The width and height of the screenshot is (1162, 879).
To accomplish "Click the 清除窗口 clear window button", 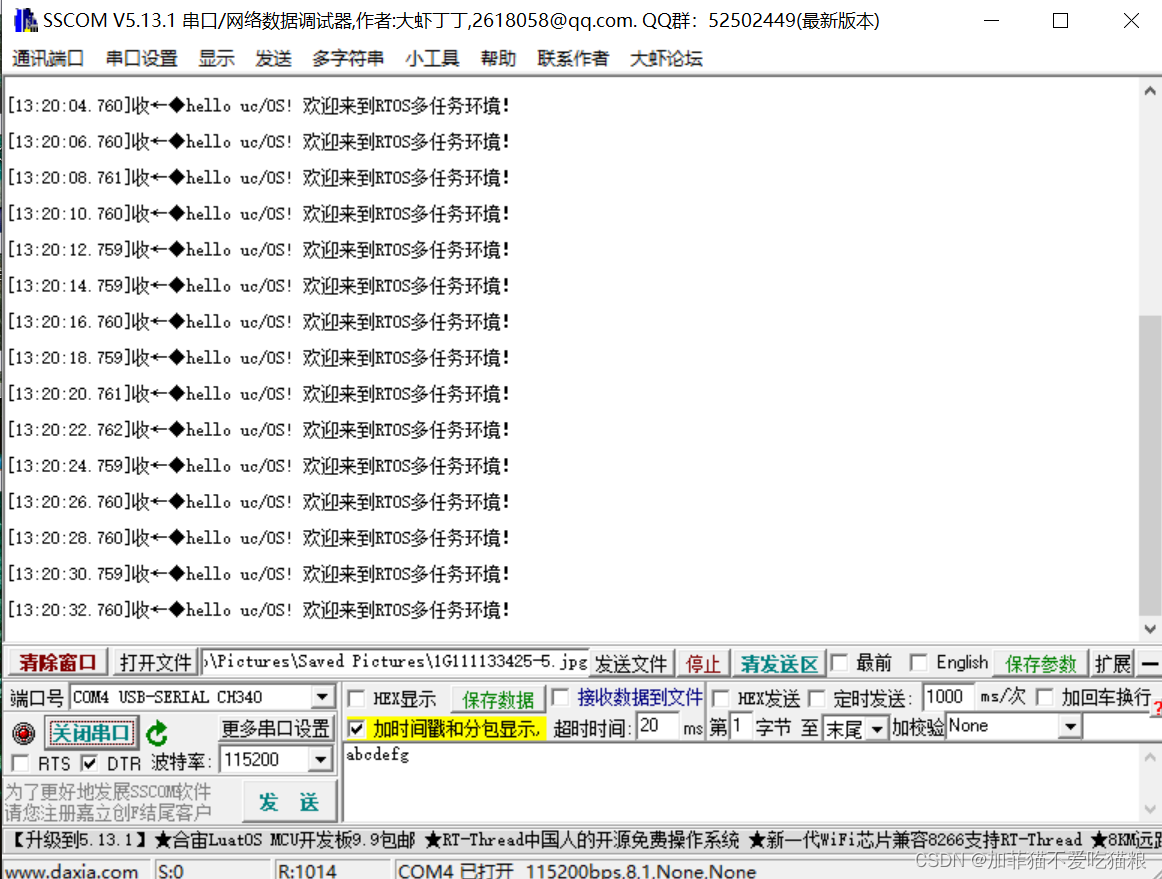I will pos(56,662).
